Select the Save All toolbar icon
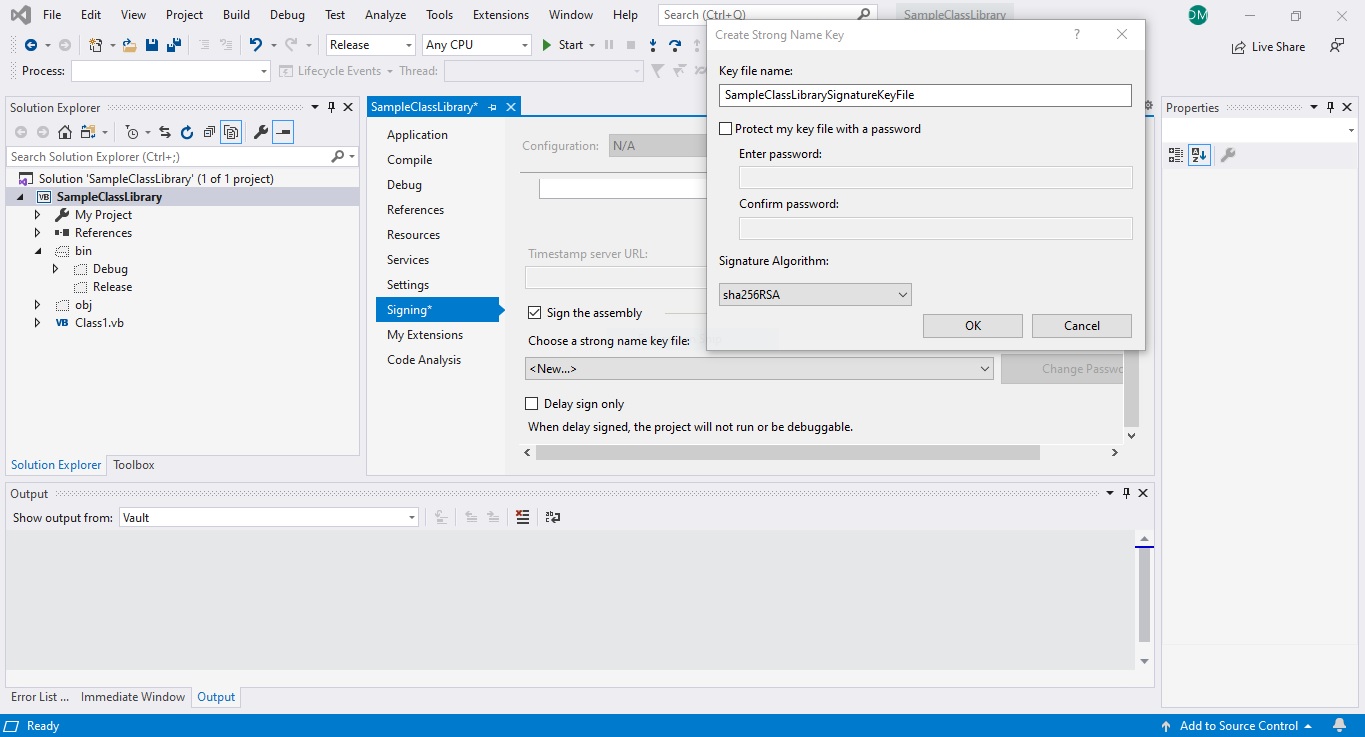This screenshot has width=1365, height=737. (x=176, y=46)
